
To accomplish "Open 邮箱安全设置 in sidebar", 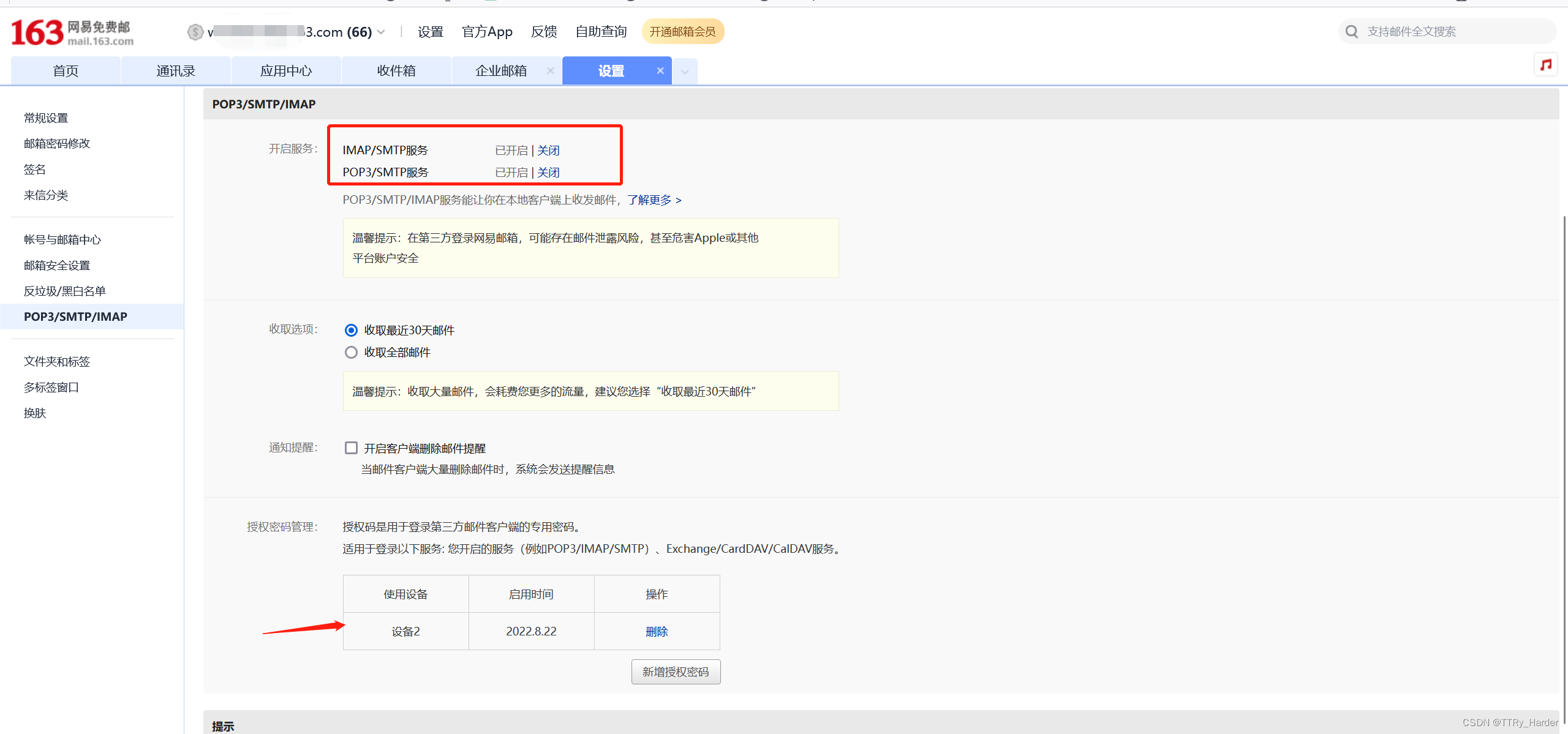I will pyautogui.click(x=57, y=266).
